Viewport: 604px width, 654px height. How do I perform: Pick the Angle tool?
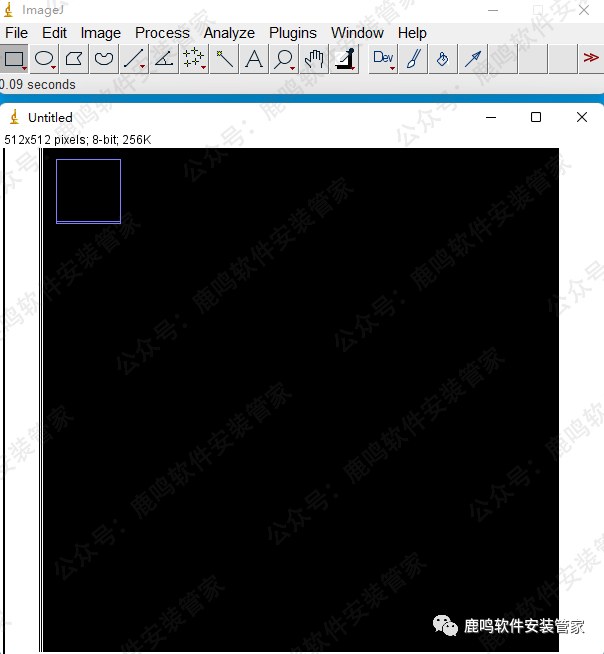coord(164,59)
